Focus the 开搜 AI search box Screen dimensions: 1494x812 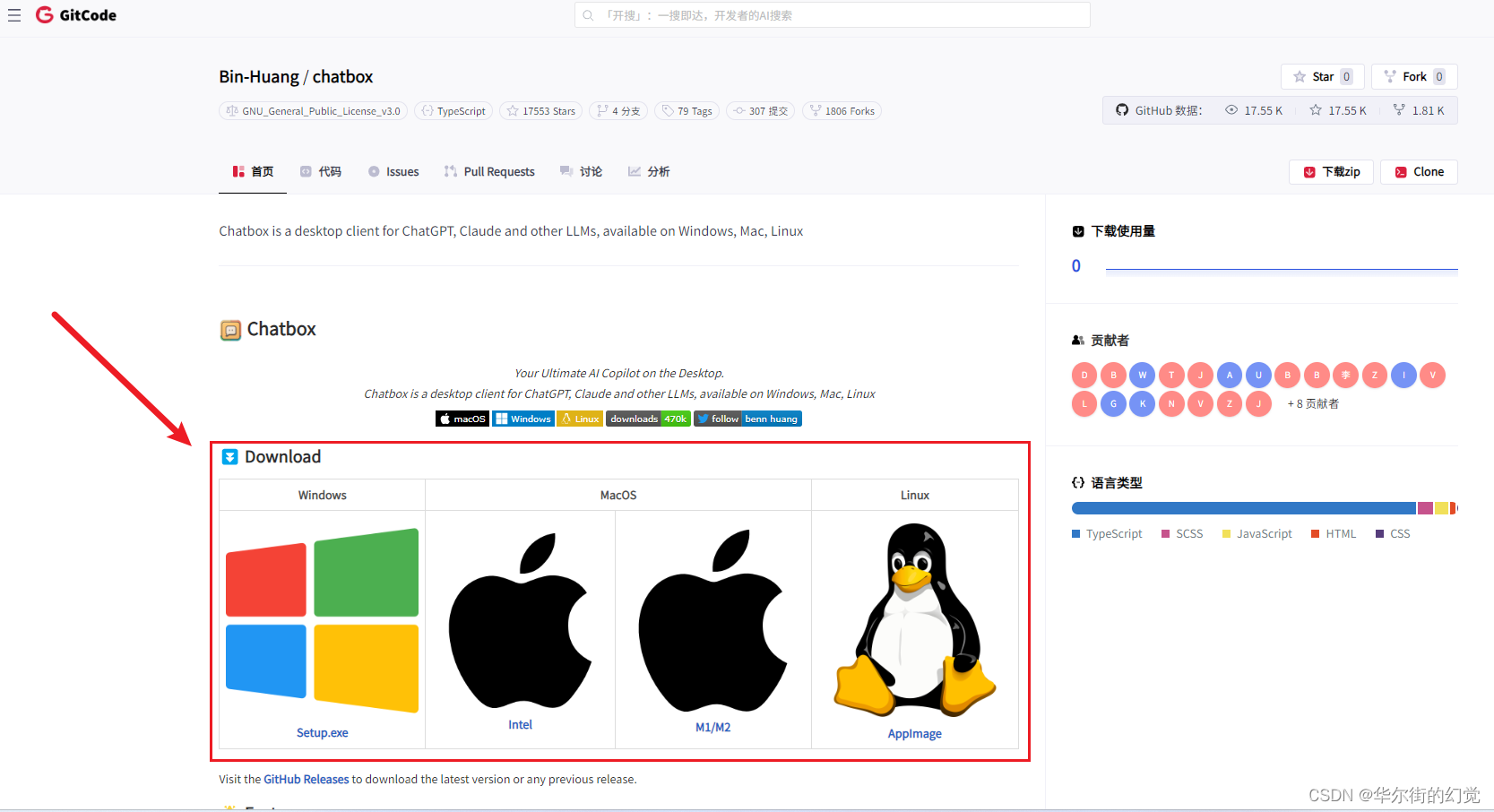click(x=832, y=15)
